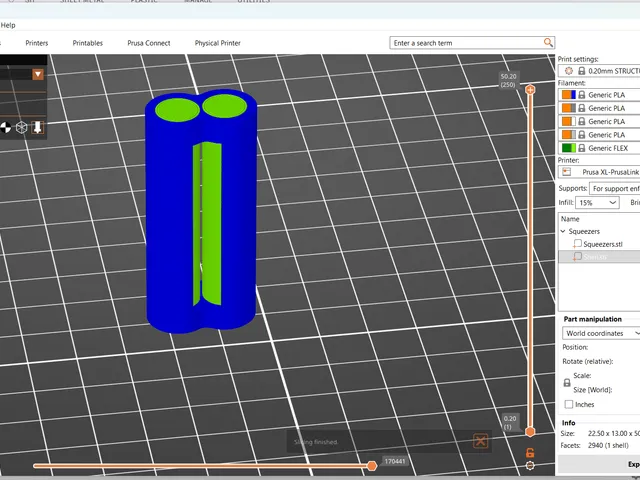This screenshot has height=480, width=640.
Task: Open the orange dropdown arrow in legend panel
Action: point(38,74)
